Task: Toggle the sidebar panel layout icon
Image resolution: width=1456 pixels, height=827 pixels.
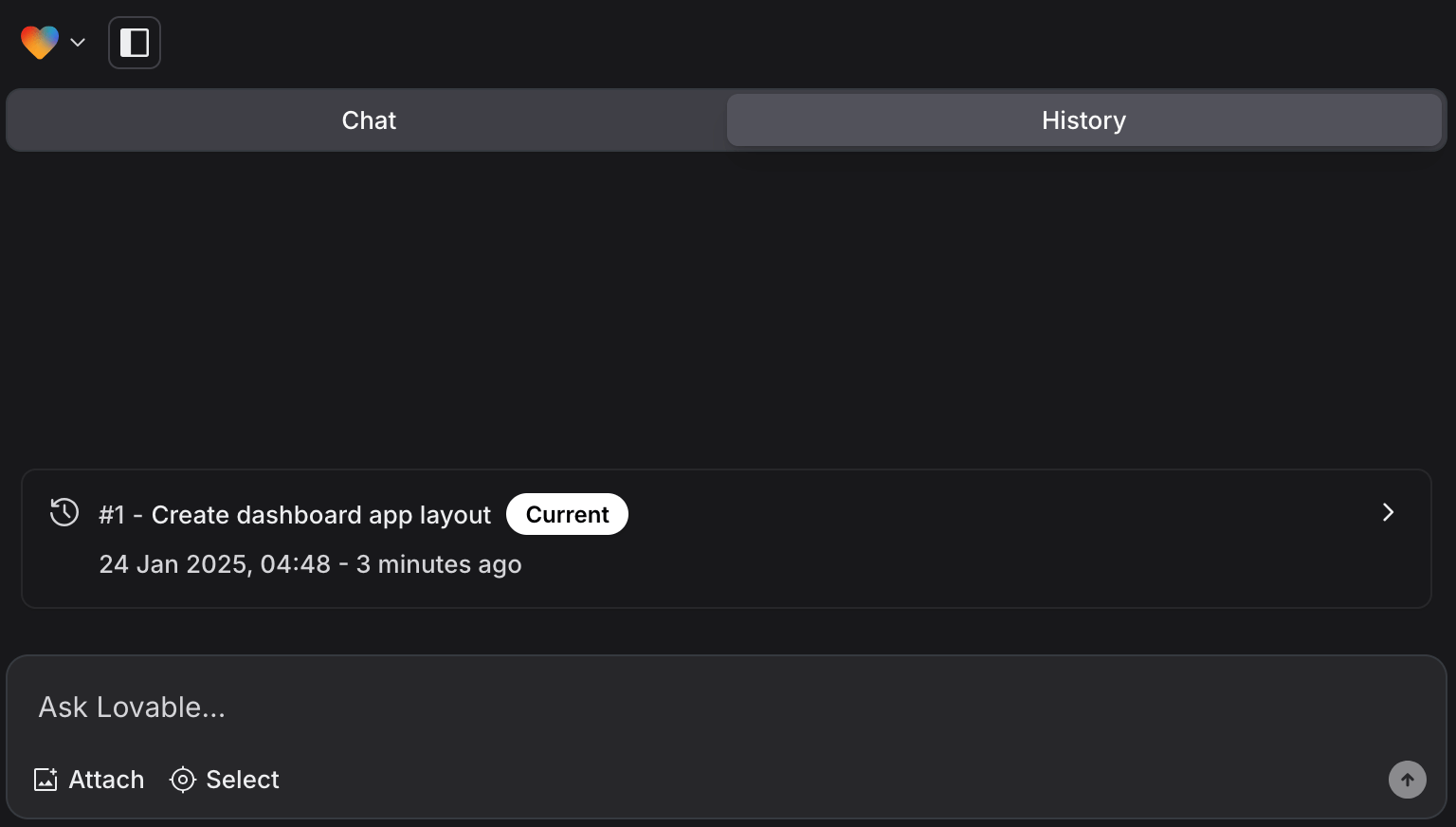Action: (x=135, y=43)
